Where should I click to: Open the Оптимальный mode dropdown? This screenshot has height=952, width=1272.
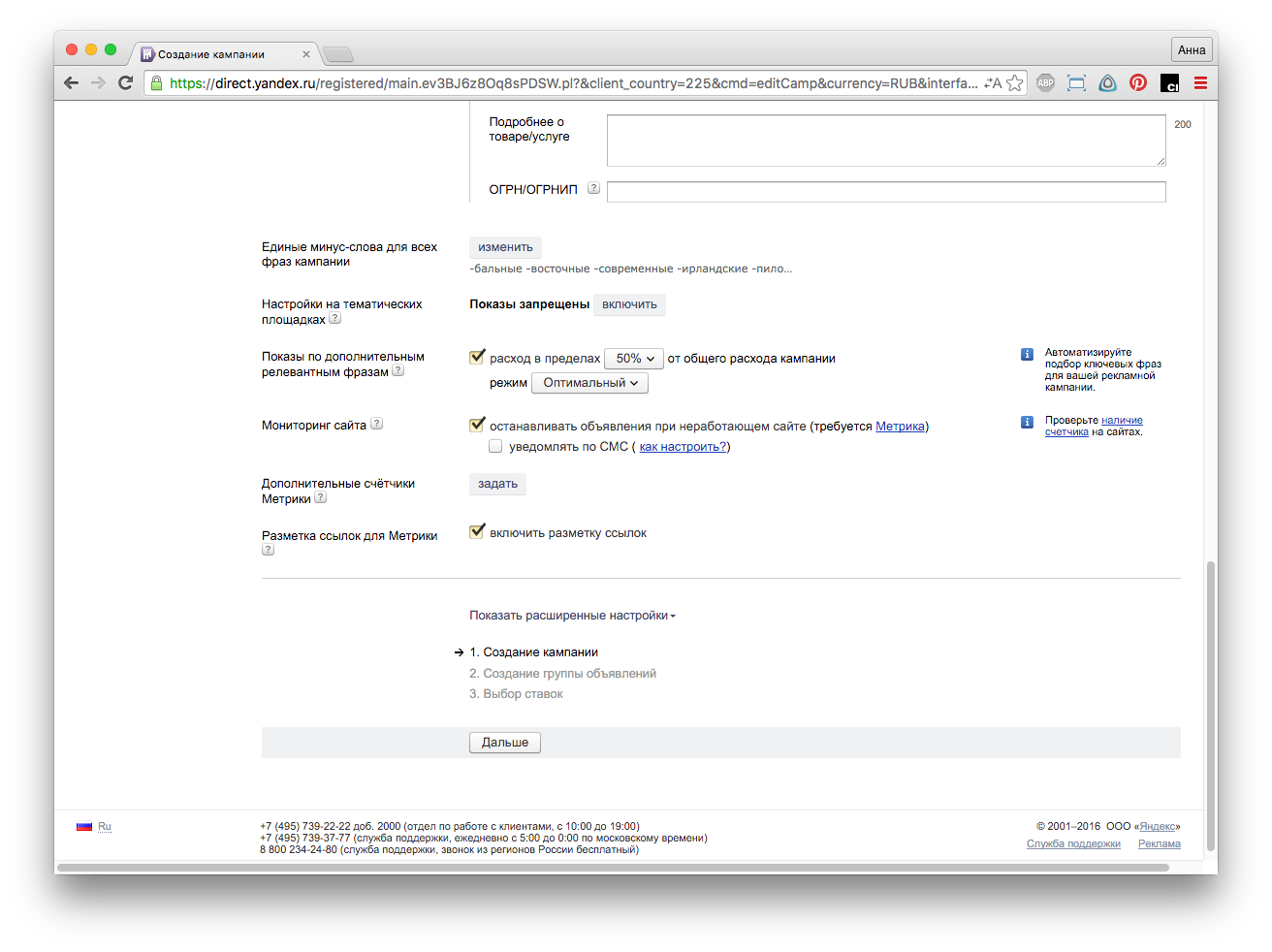(589, 383)
